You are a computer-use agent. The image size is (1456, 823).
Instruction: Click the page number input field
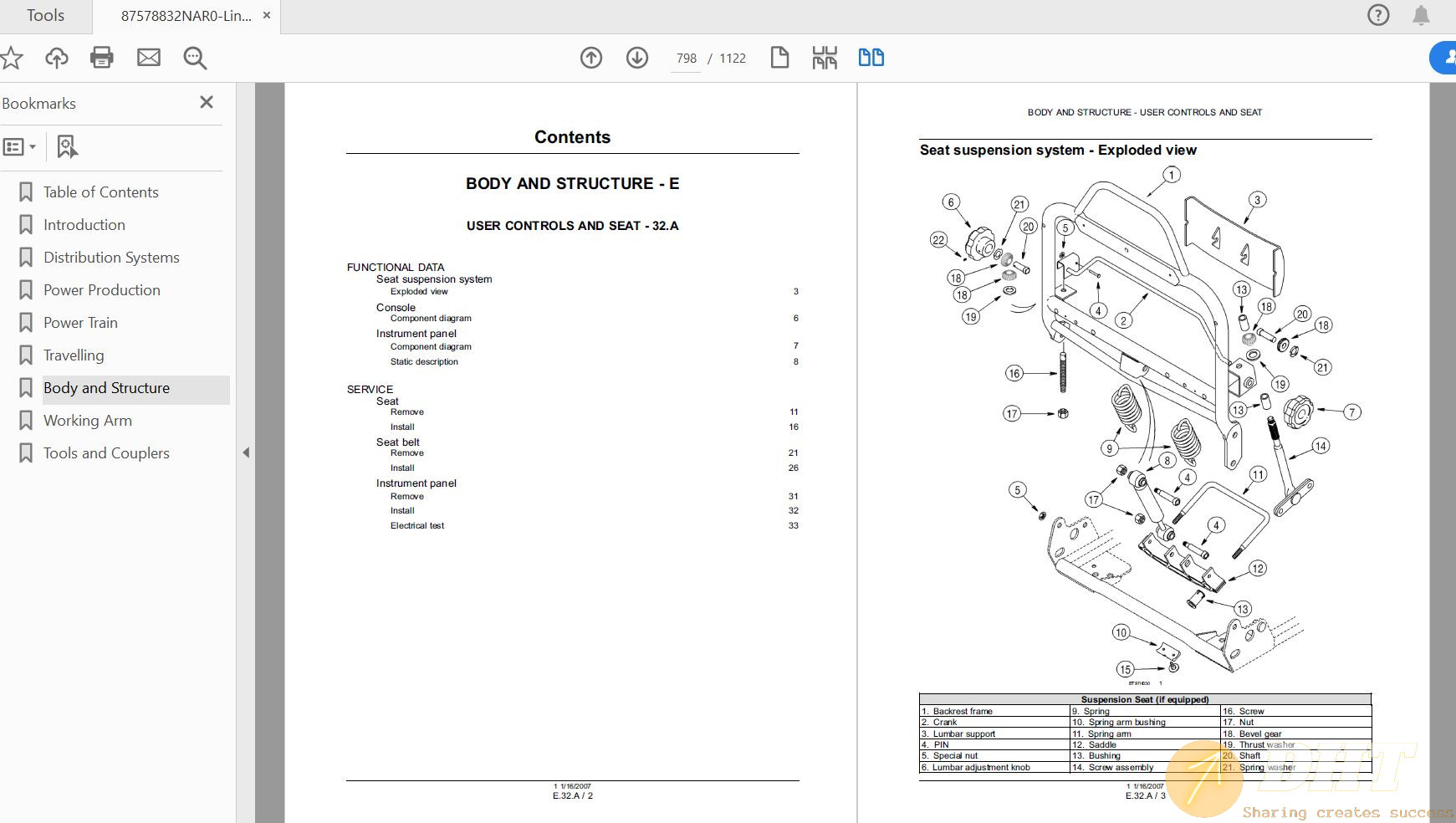686,58
